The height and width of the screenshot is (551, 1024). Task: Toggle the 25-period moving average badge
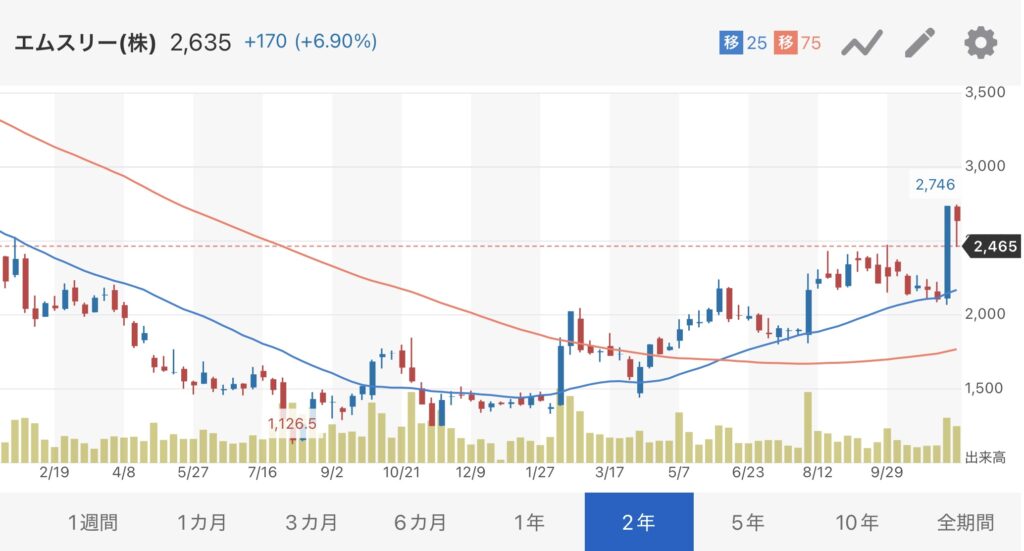click(x=743, y=43)
